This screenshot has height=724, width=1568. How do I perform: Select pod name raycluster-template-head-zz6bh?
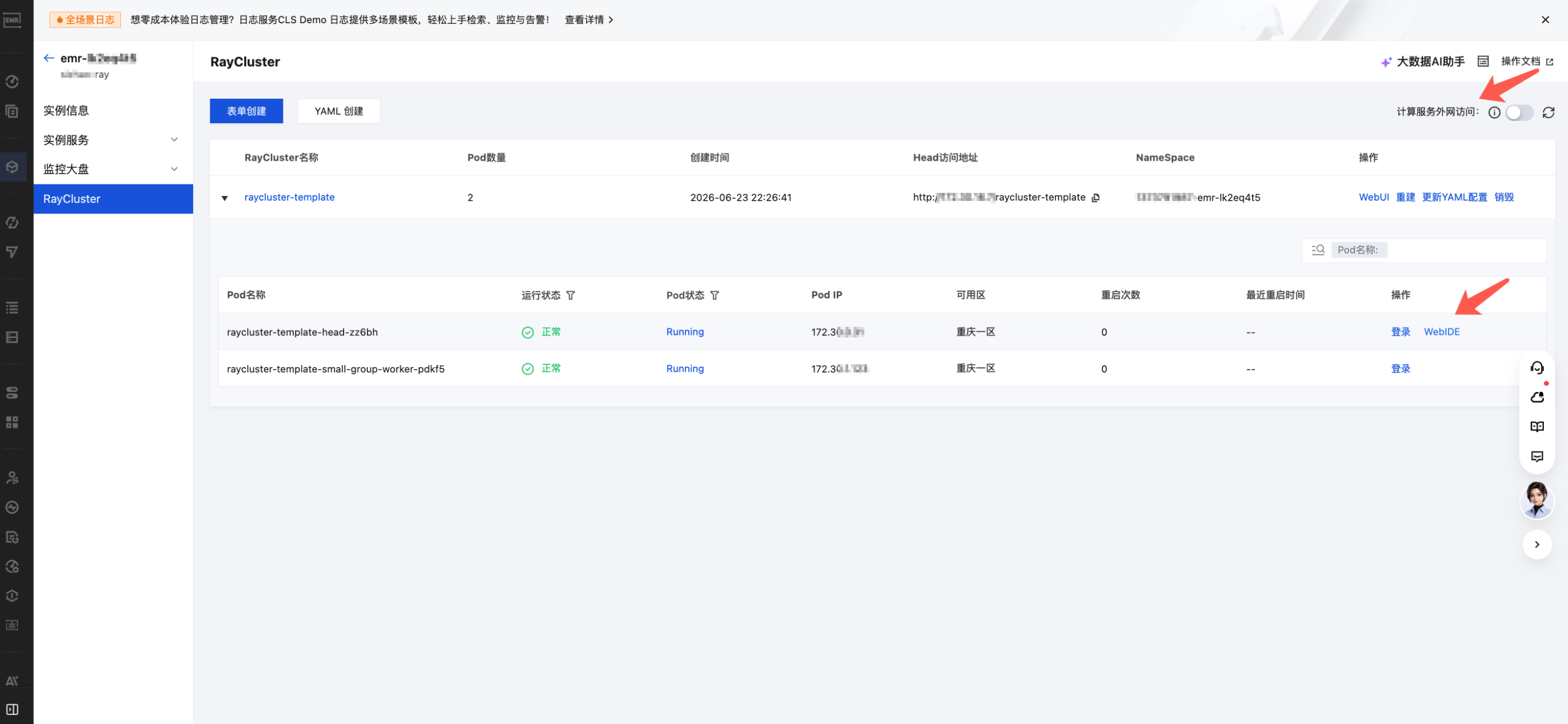[x=302, y=332]
